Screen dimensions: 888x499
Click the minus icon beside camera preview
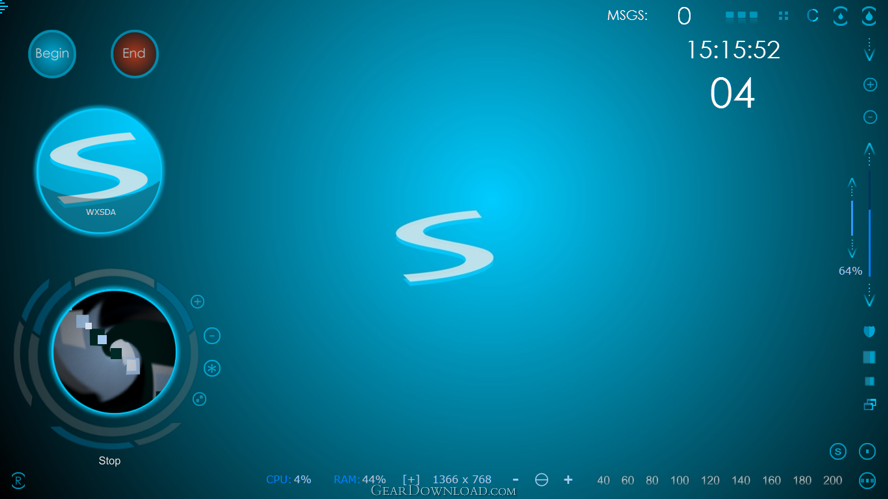[x=212, y=336]
